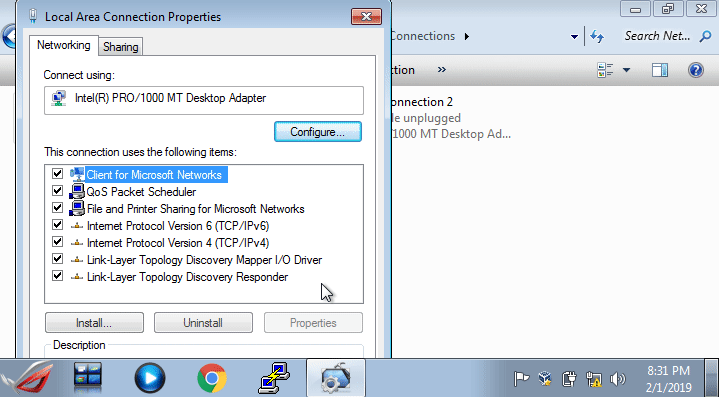Toggle File and Printer Sharing checkbox
Image resolution: width=719 pixels, height=397 pixels.
point(57,208)
